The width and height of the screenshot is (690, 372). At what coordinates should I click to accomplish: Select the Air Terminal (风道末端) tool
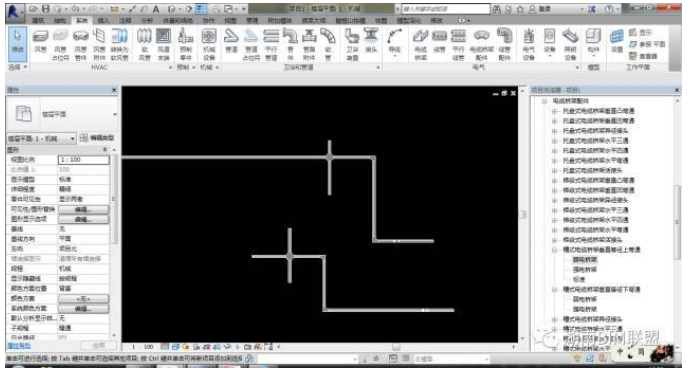[x=163, y=44]
